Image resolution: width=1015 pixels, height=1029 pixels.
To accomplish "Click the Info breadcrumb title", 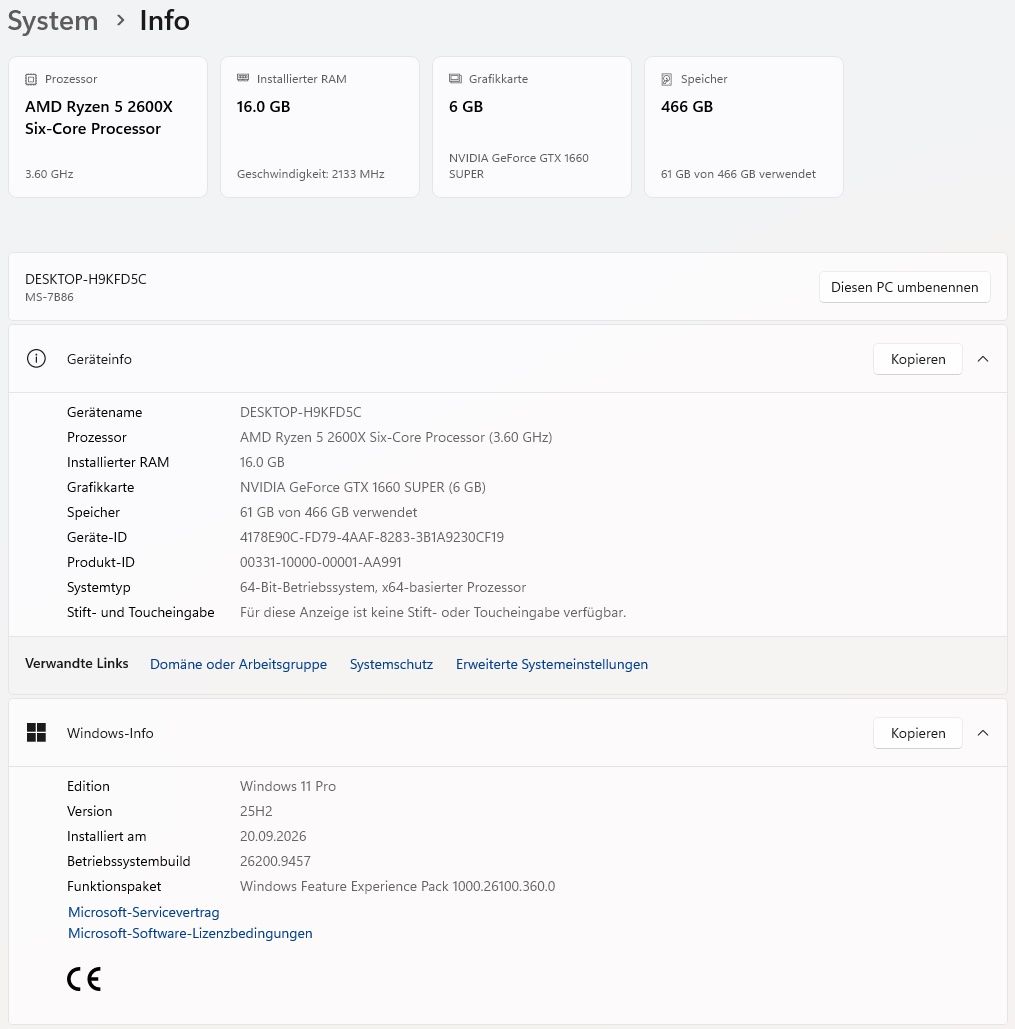I will tap(164, 20).
